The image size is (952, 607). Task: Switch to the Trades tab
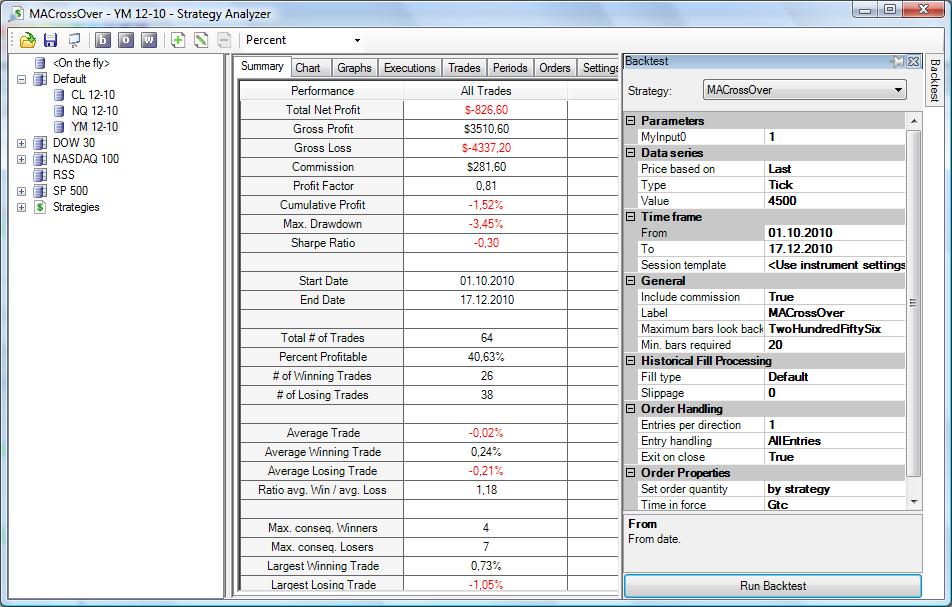(x=464, y=68)
